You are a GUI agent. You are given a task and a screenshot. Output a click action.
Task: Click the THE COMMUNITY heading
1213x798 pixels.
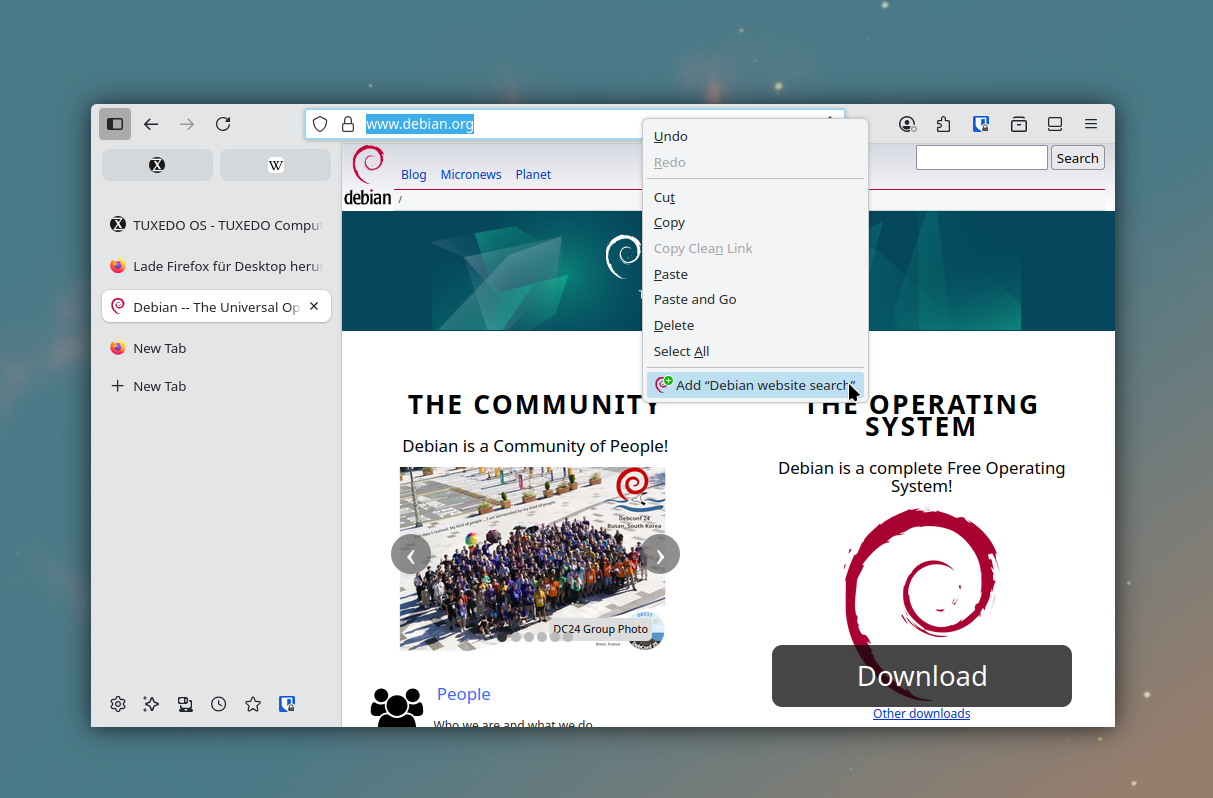click(x=535, y=405)
